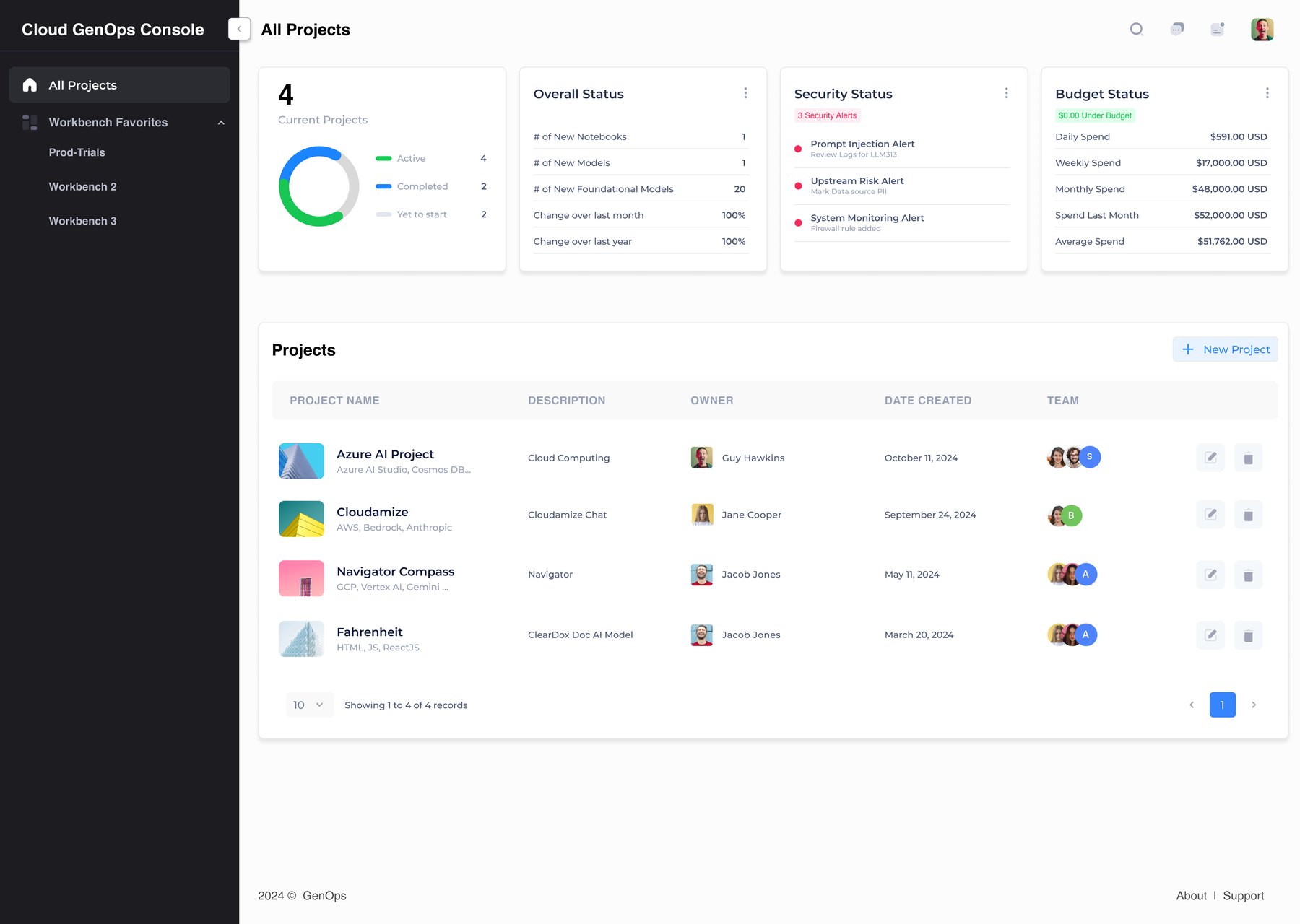Open Workbench 3 from favorites
Viewport: 1300px width, 924px height.
82,221
